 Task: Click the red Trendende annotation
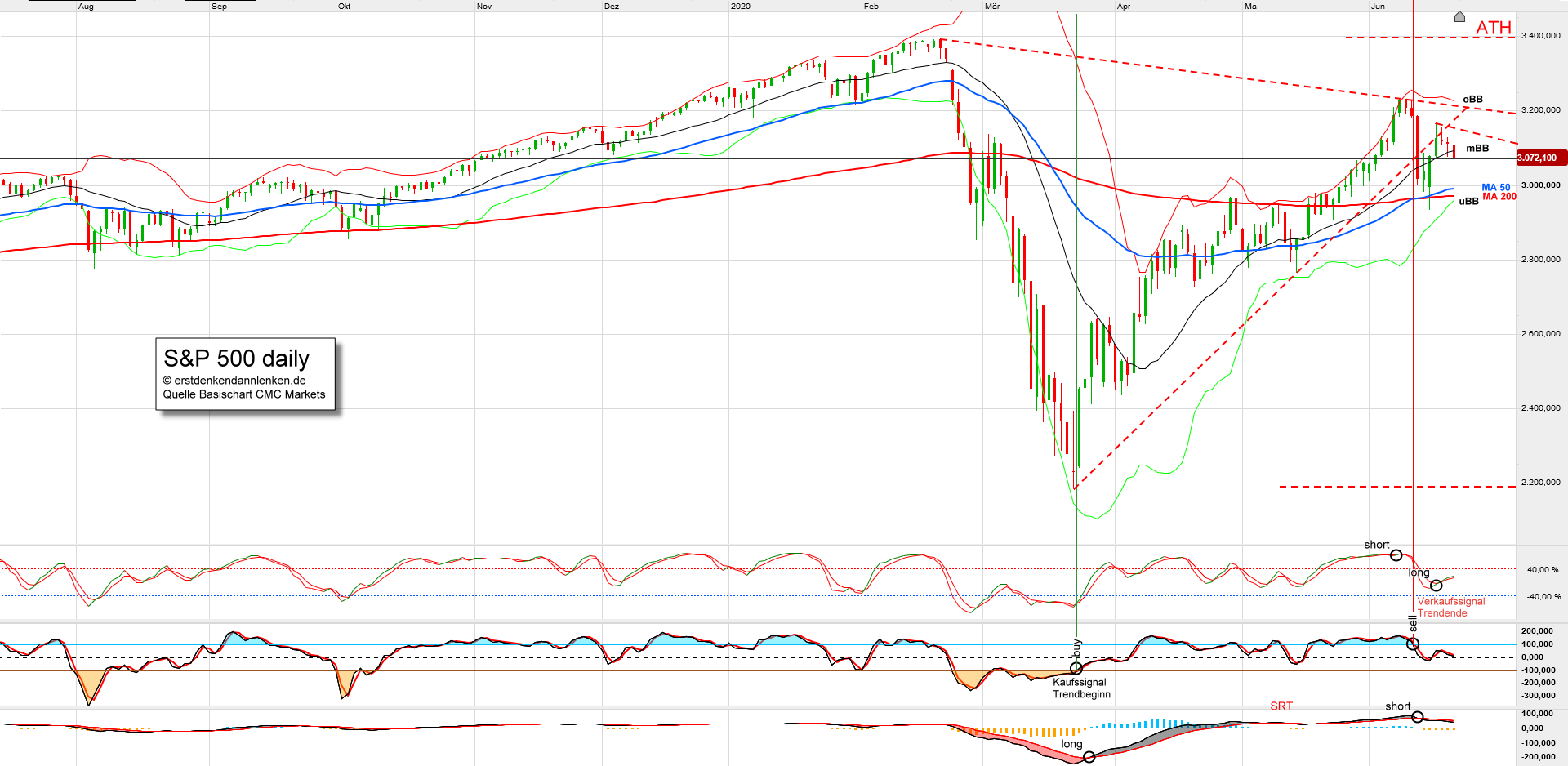(1442, 613)
